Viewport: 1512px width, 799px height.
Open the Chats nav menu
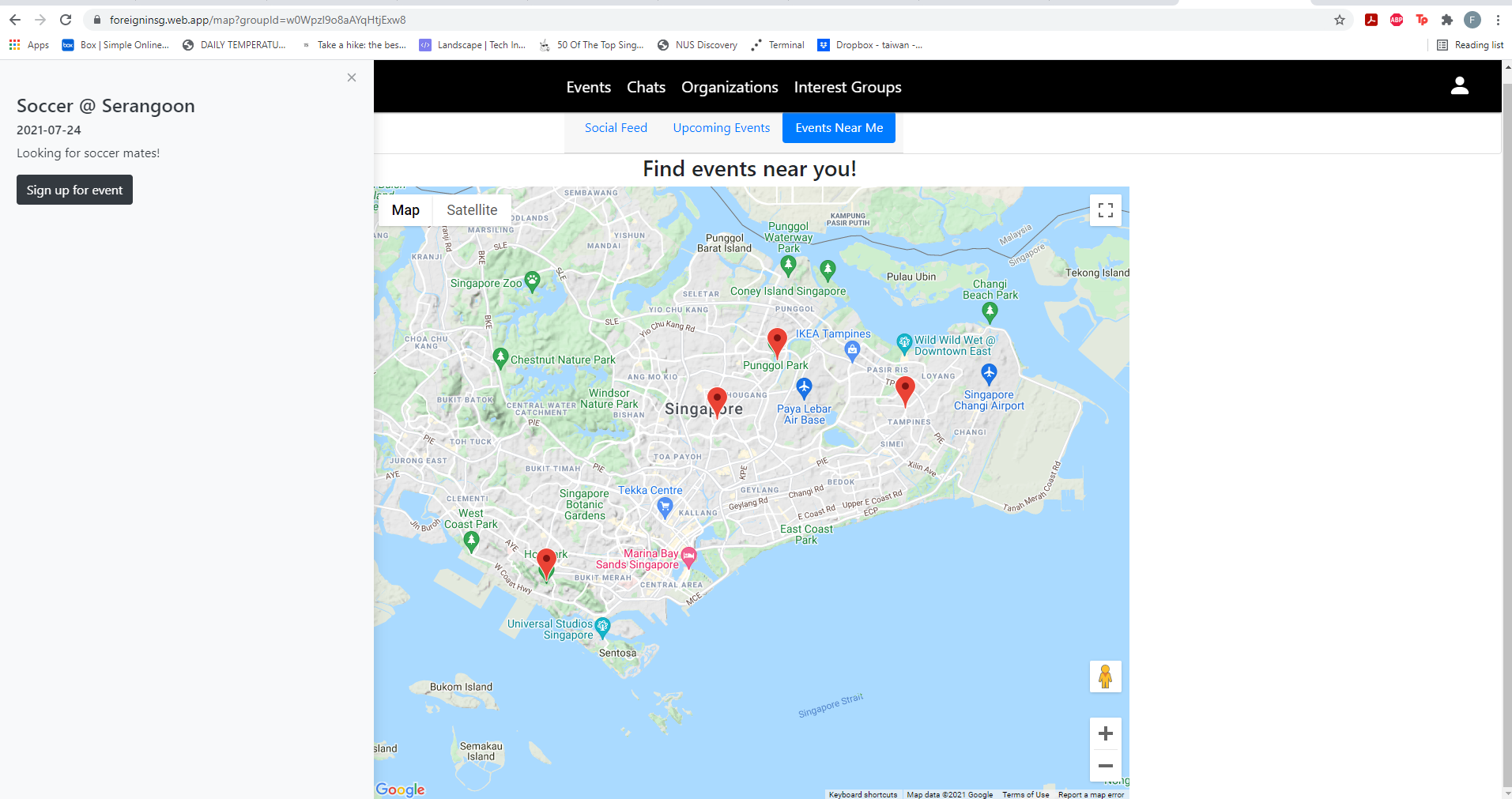point(646,87)
